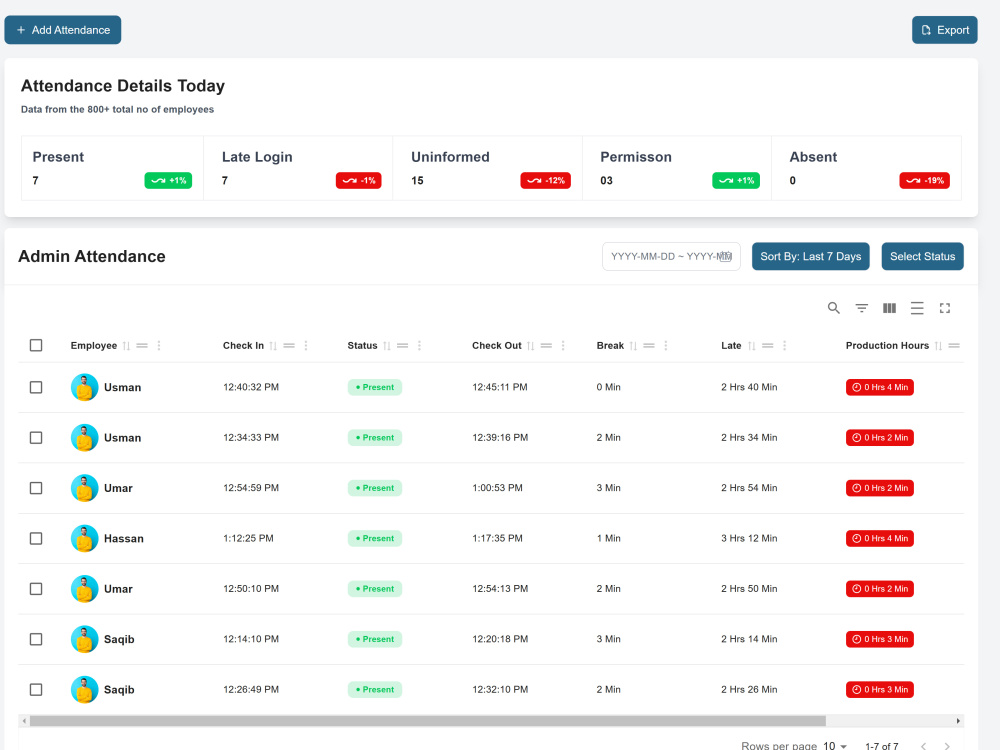The height and width of the screenshot is (750, 1000).
Task: Open show/hide columns icon
Action: 889,308
